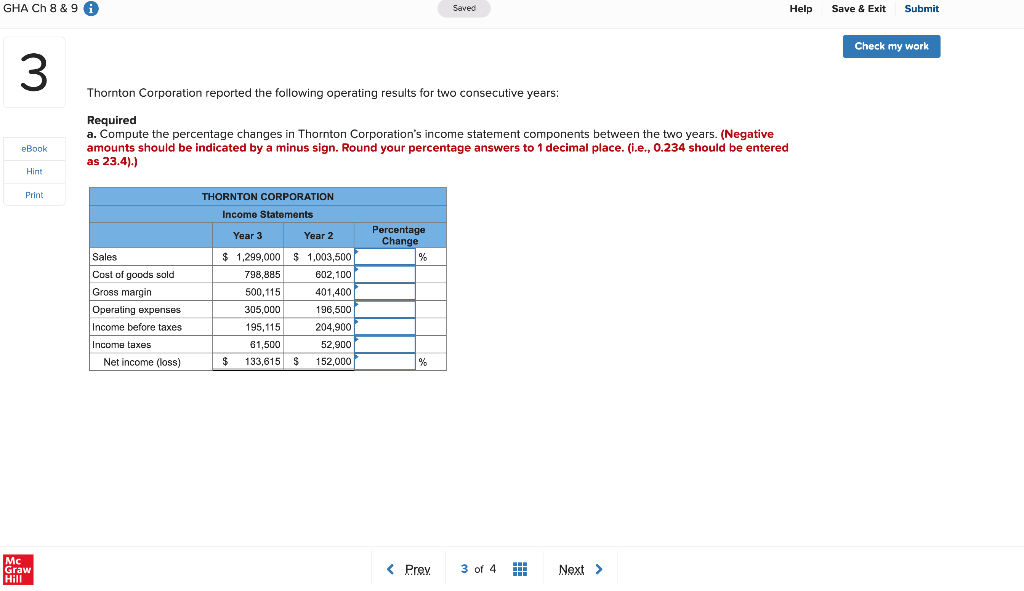Click the 3 of 4 page indicator
The image size is (1024, 591).
[478, 569]
